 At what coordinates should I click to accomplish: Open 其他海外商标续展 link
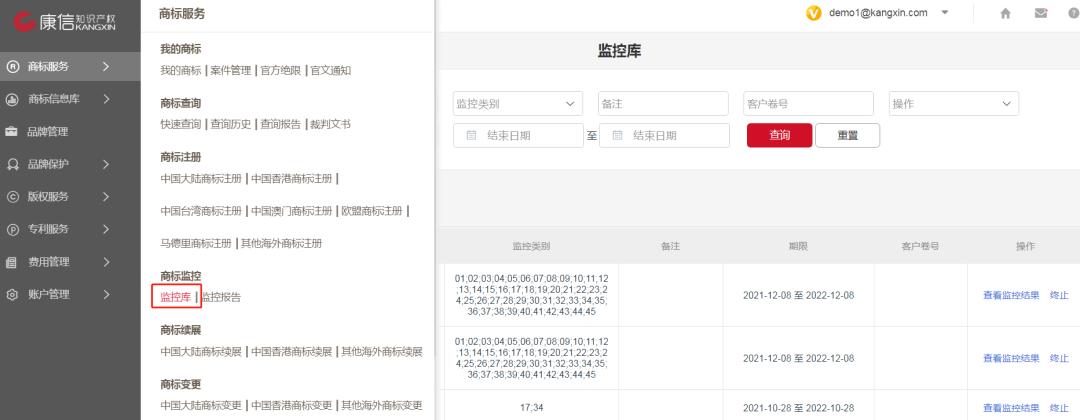coord(382,351)
